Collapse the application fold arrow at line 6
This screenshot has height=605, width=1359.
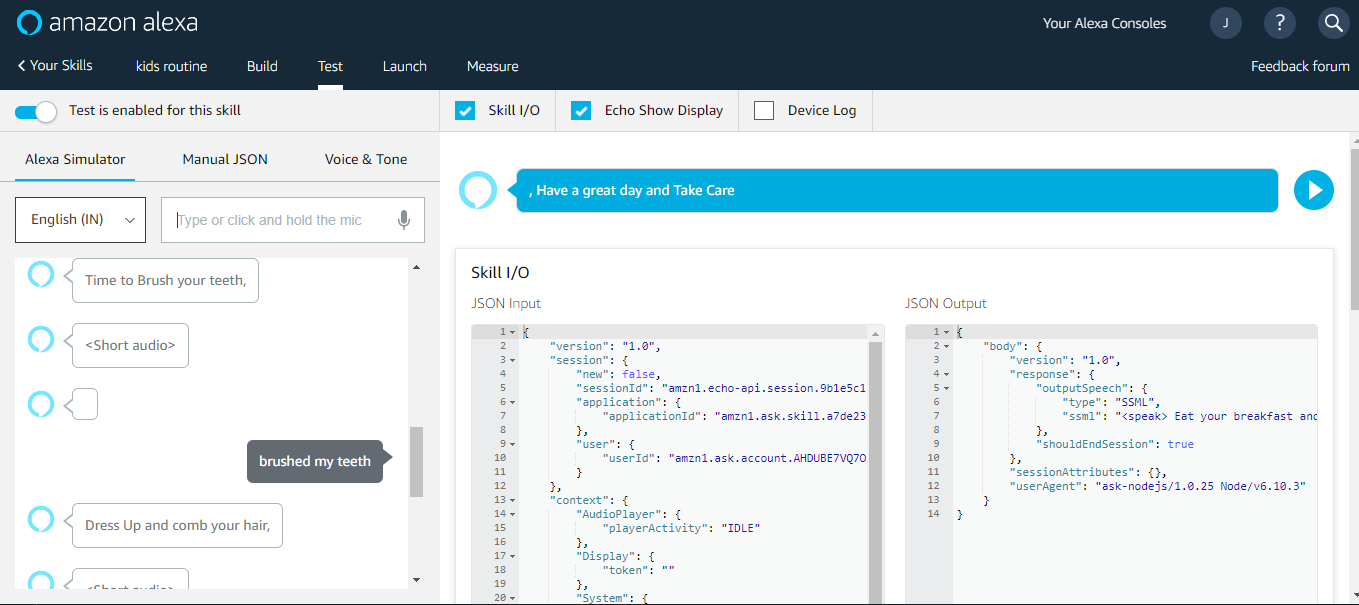click(x=513, y=402)
